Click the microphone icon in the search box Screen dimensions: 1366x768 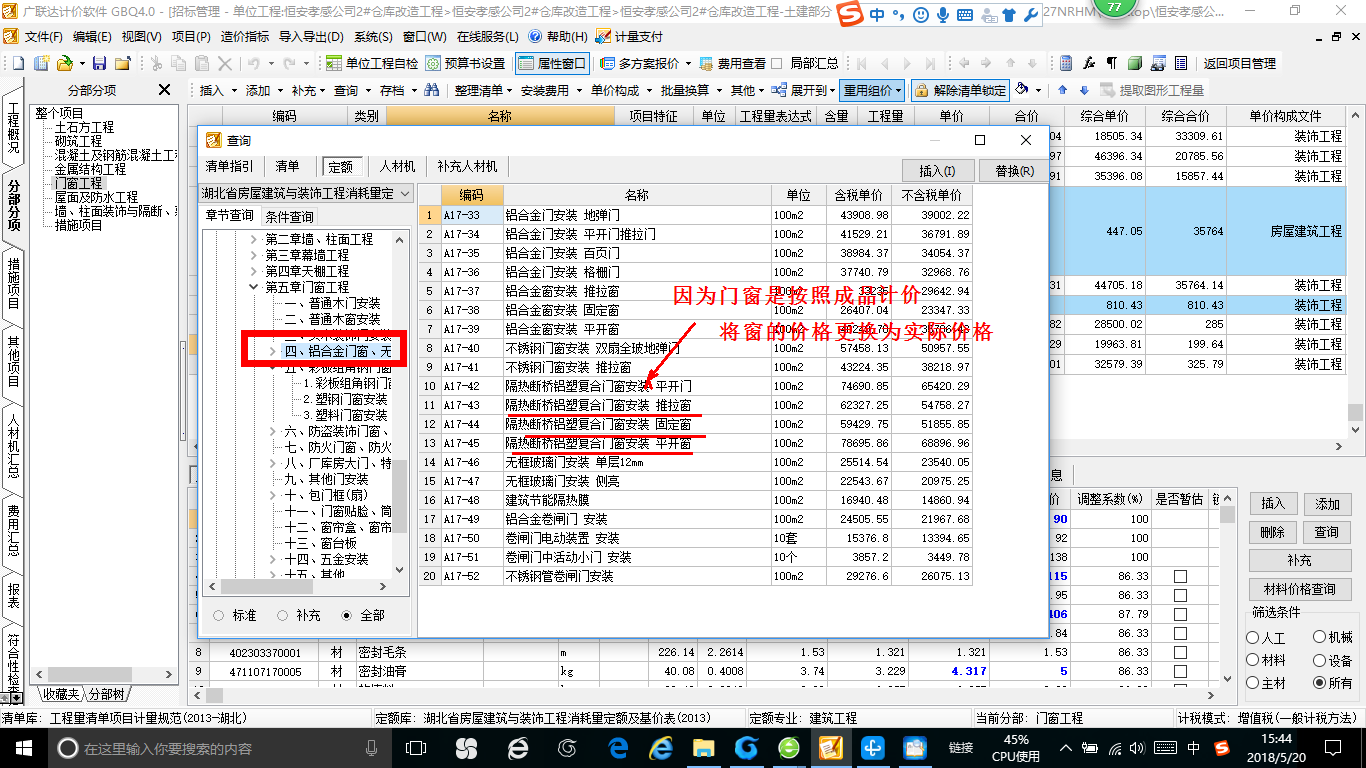[x=372, y=748]
